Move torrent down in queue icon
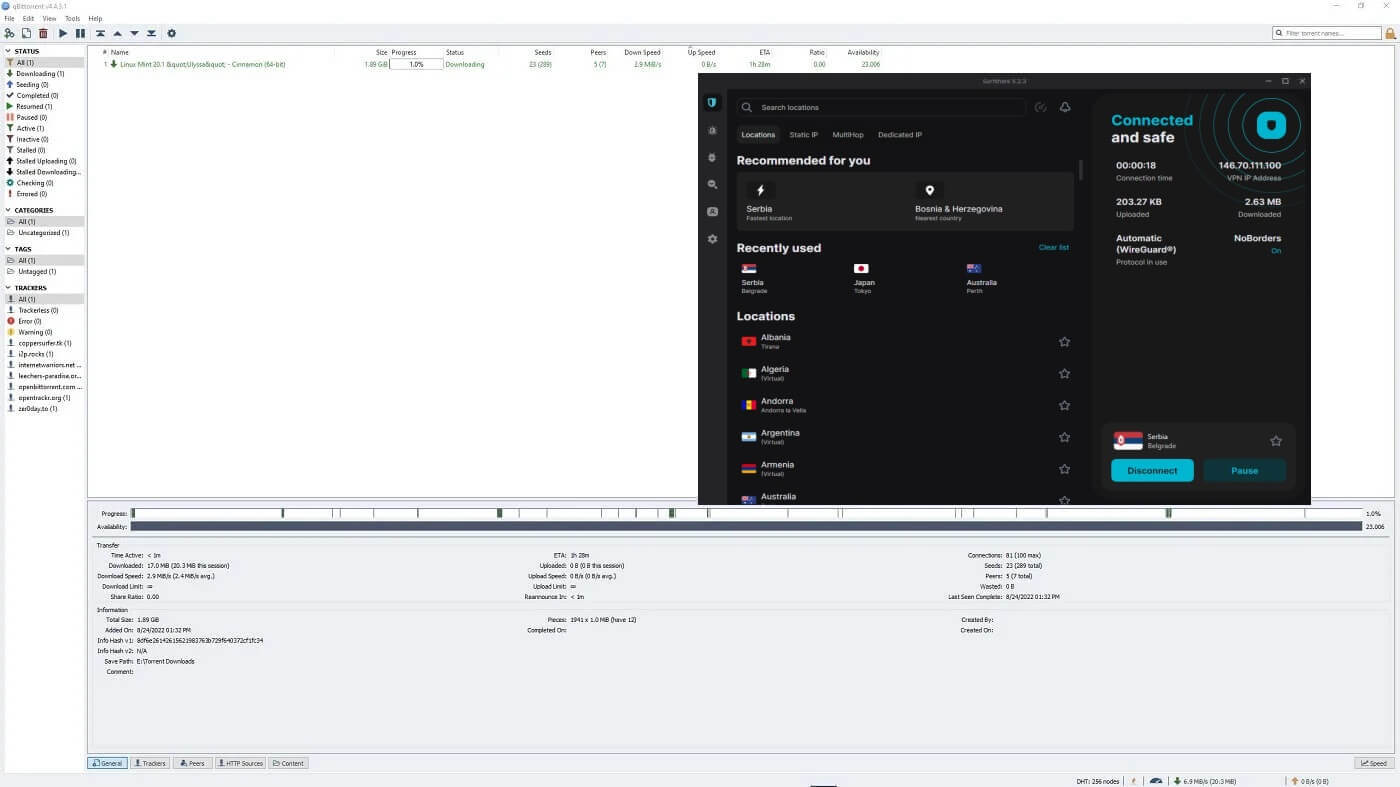This screenshot has width=1400, height=787. tap(134, 33)
